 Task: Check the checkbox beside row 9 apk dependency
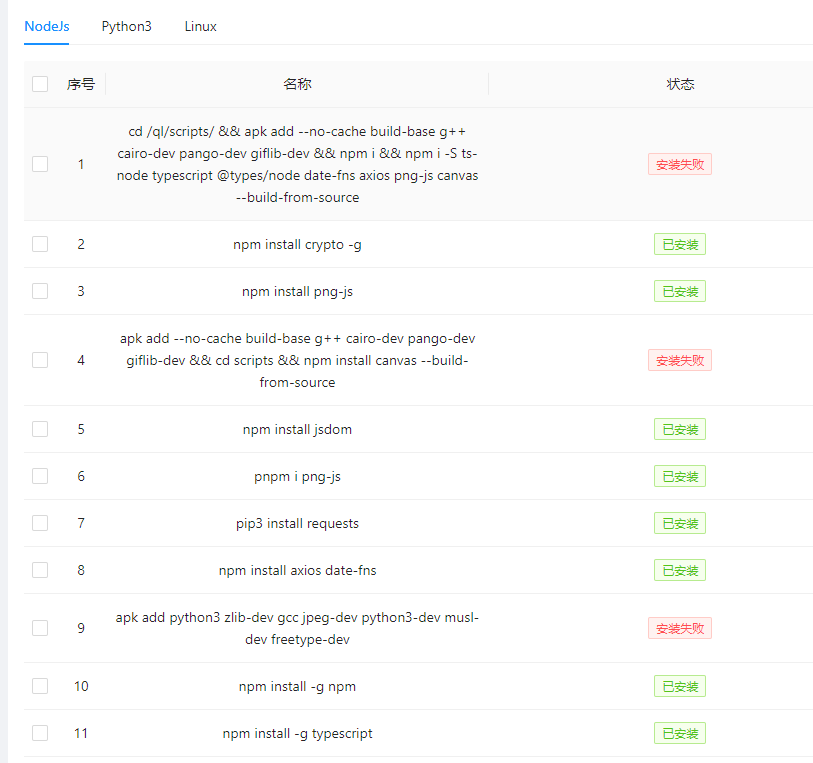click(x=40, y=628)
